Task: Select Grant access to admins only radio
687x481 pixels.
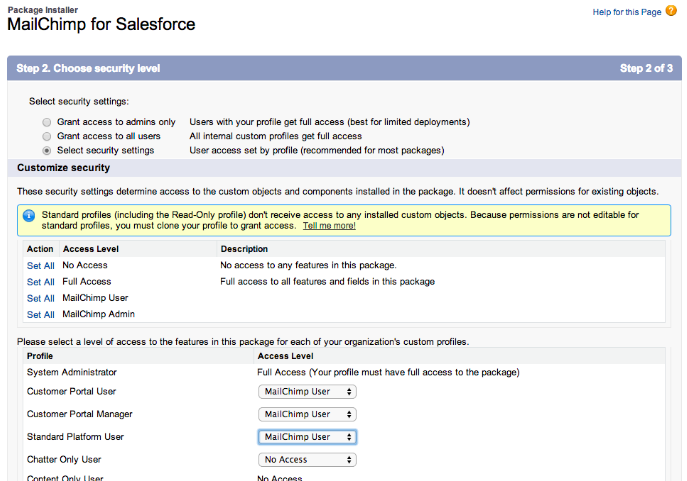Action: tap(46, 122)
